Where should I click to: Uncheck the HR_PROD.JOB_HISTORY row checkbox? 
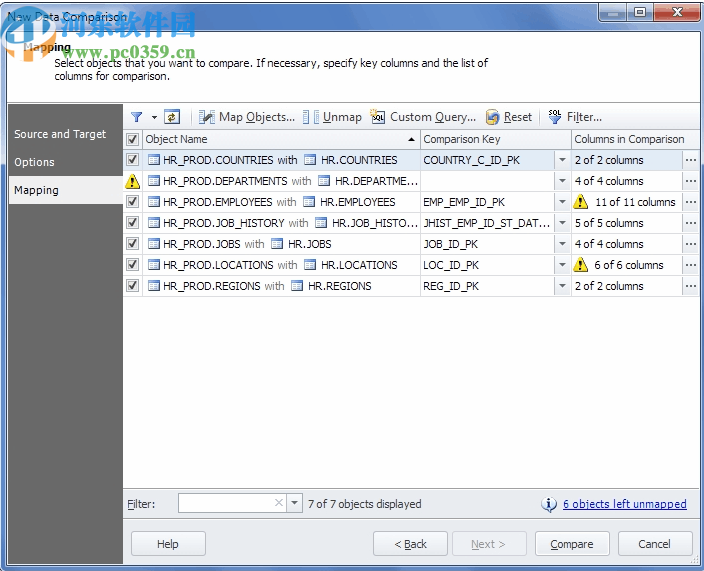click(132, 223)
